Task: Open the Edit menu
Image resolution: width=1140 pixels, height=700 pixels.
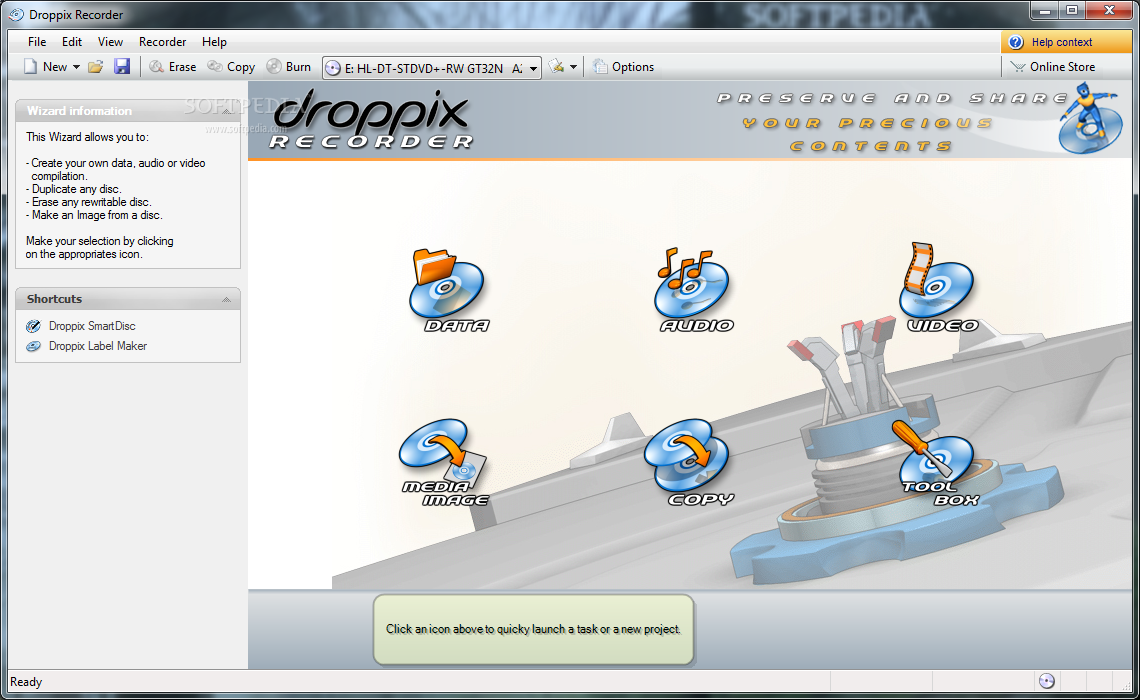Action: pyautogui.click(x=72, y=42)
